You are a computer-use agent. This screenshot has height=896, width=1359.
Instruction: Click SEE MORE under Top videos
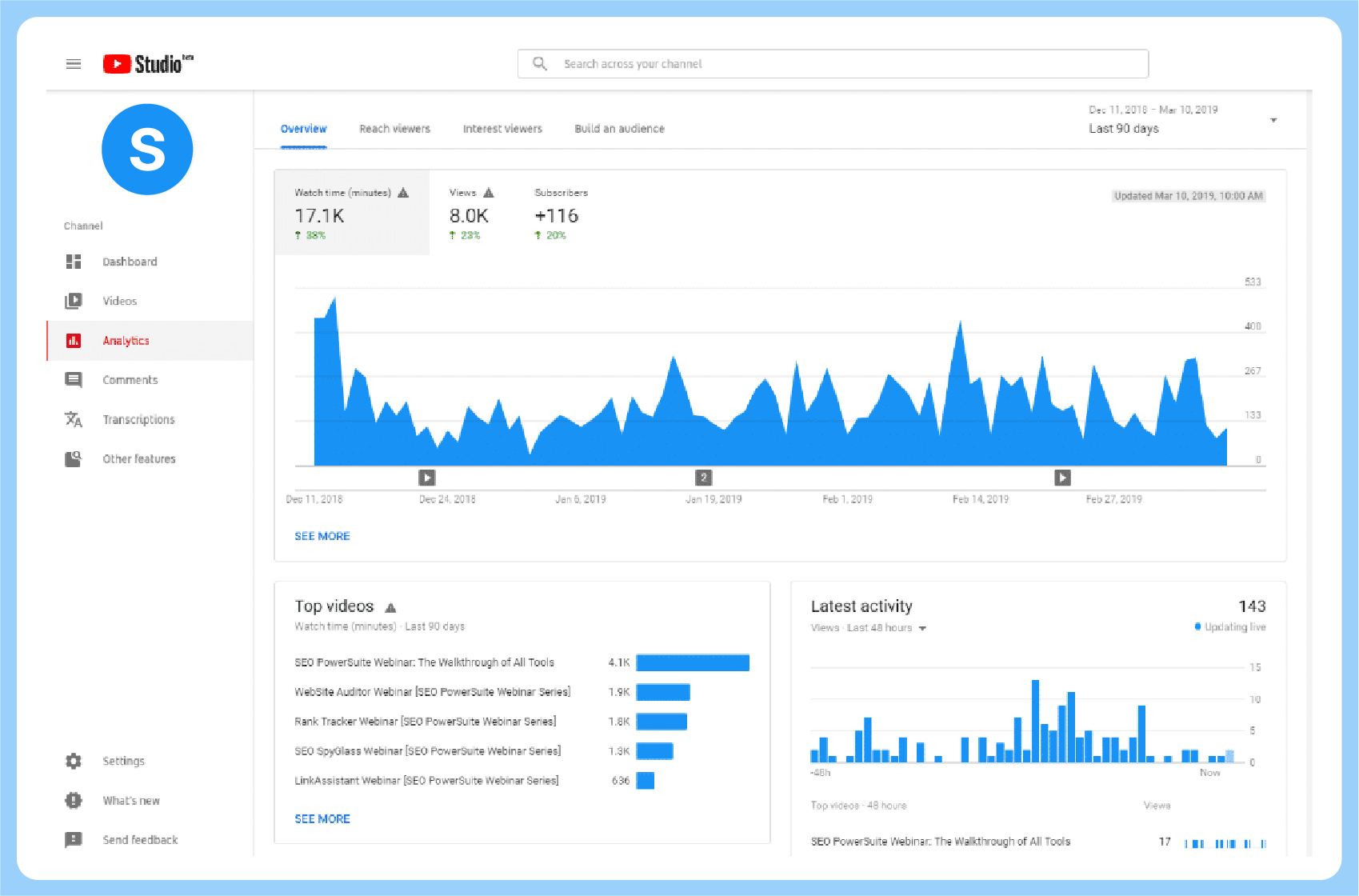coord(322,818)
